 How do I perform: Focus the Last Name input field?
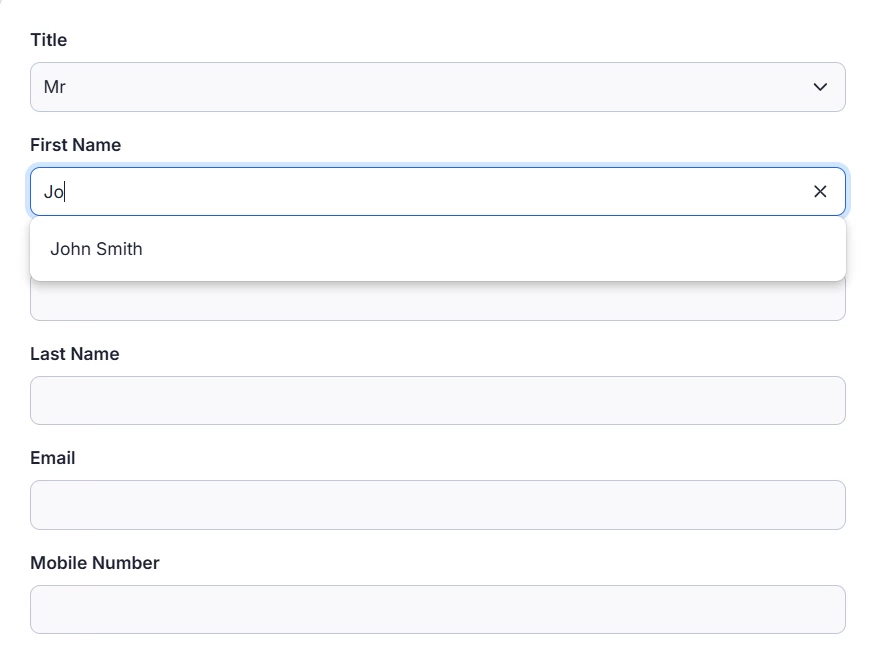pos(437,400)
